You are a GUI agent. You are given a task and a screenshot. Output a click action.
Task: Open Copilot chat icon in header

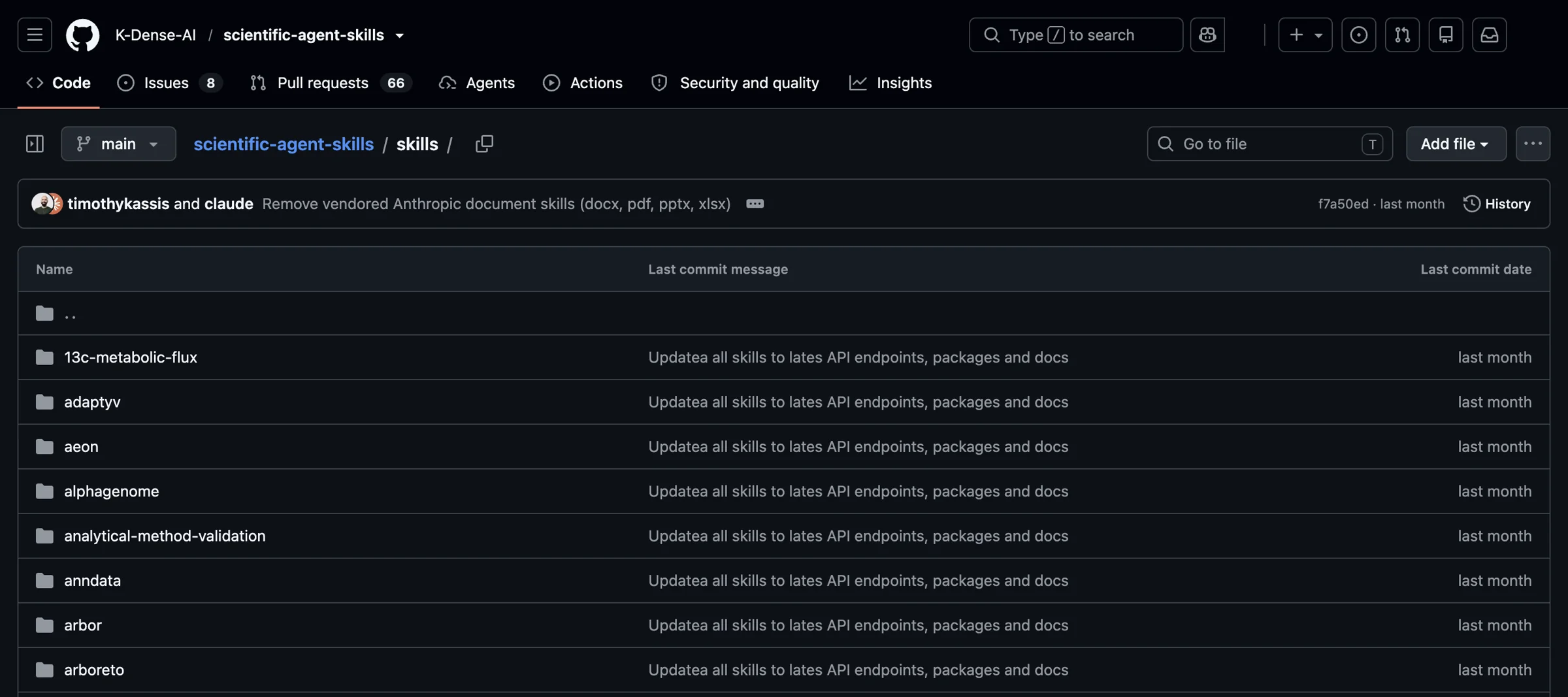click(1207, 35)
